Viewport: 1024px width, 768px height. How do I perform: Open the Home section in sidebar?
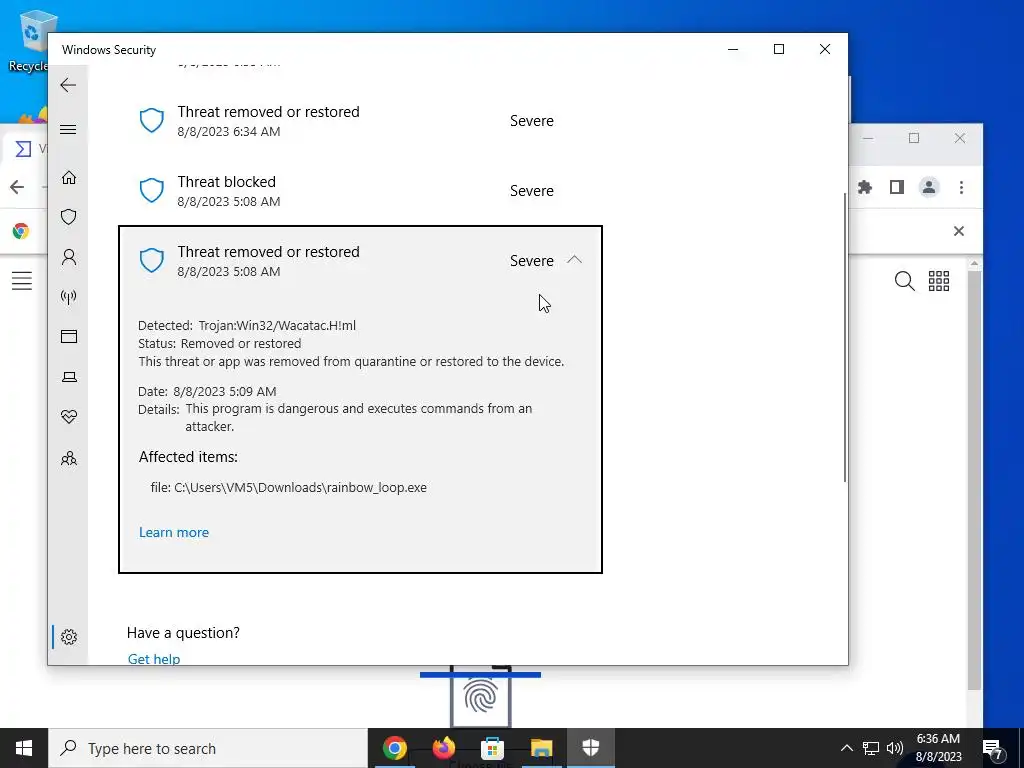pos(69,178)
